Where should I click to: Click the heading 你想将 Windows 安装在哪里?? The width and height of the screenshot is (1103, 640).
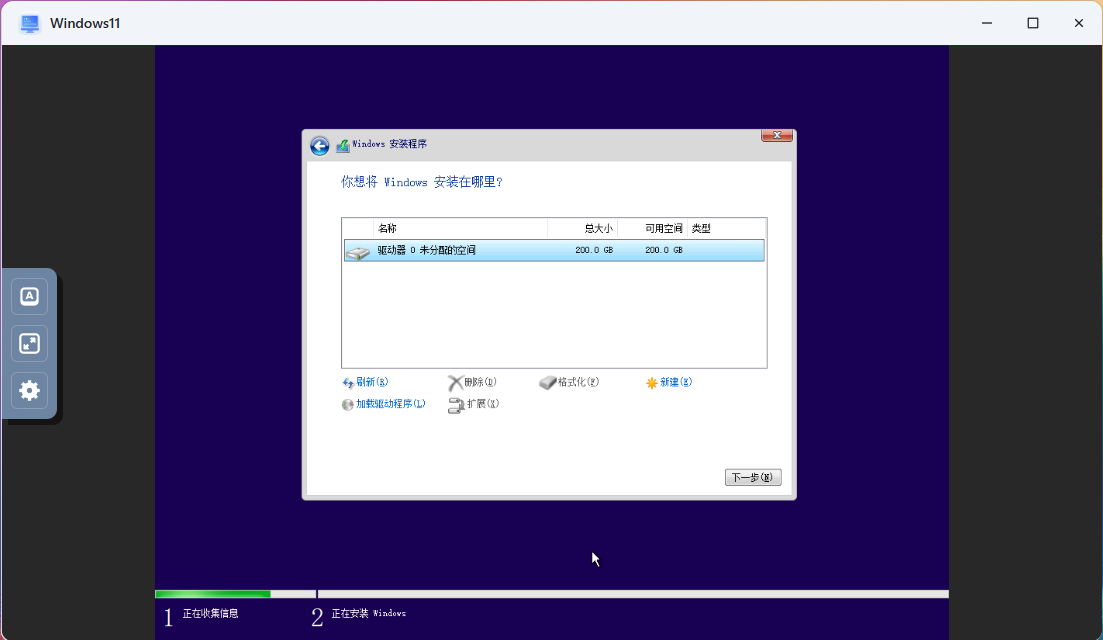click(x=422, y=182)
